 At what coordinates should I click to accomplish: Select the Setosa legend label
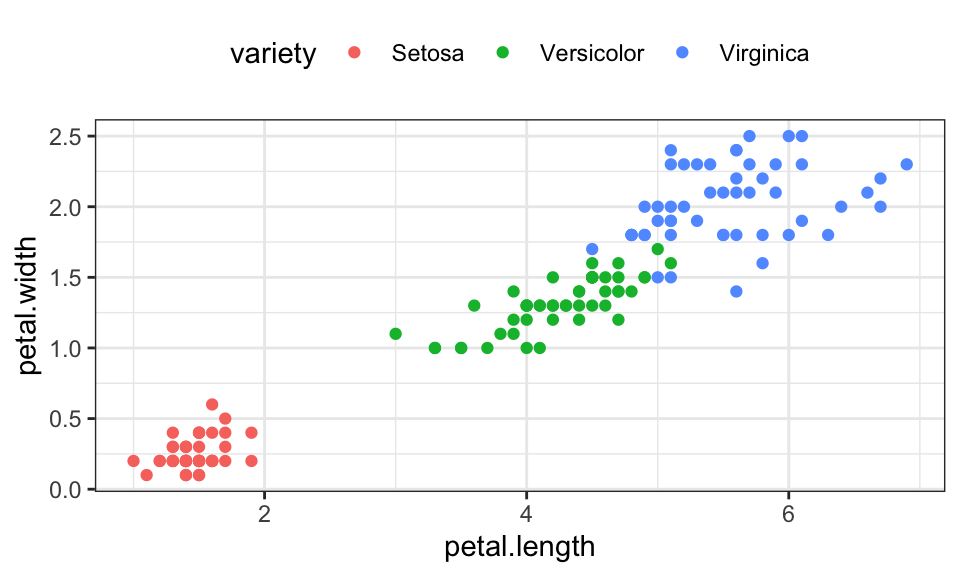[x=428, y=53]
